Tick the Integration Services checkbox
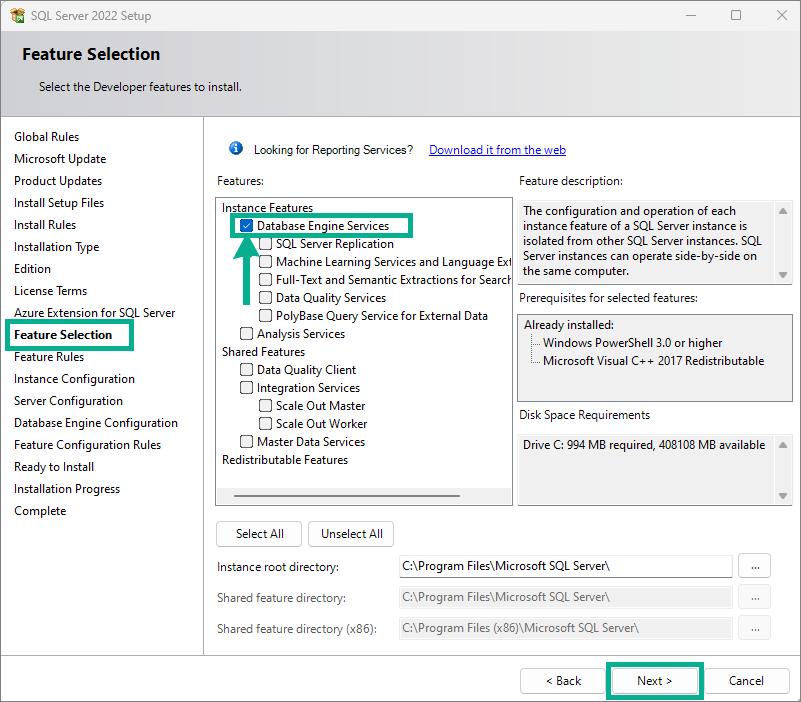Viewport: 801px width, 702px height. point(246,388)
